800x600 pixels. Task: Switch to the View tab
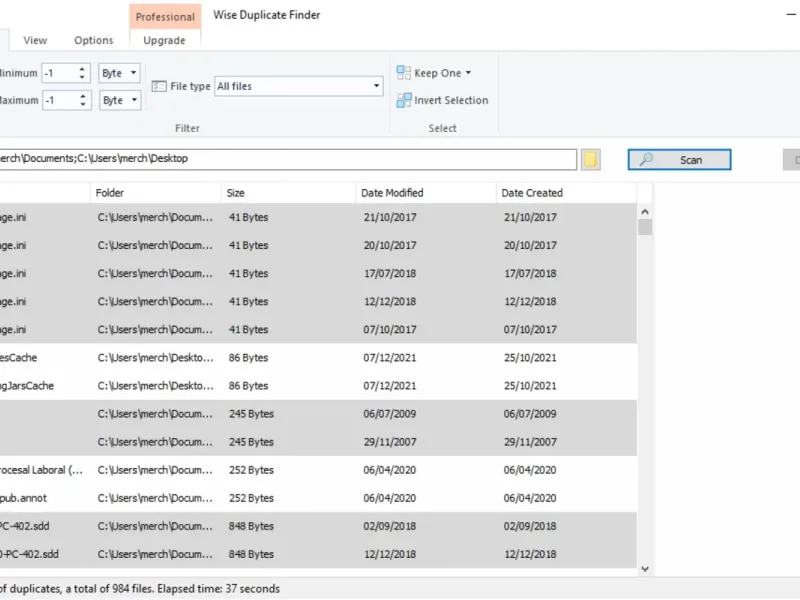pyautogui.click(x=35, y=41)
